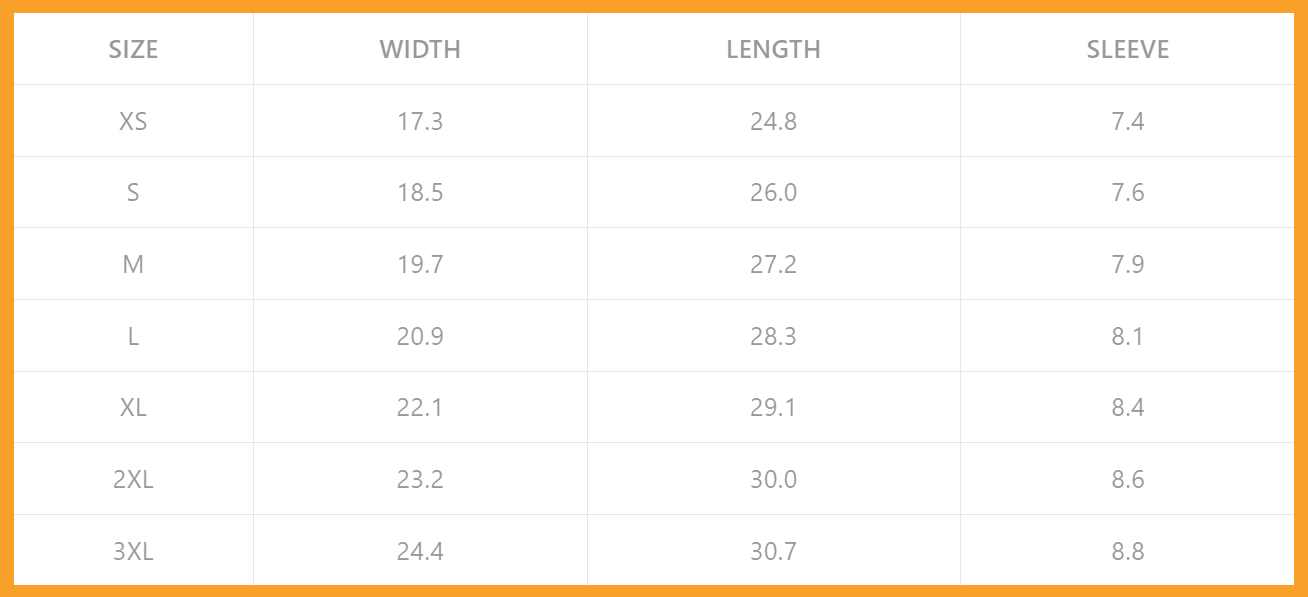1308x597 pixels.
Task: Click the 24.4 width value for 3XL
Action: coord(420,551)
